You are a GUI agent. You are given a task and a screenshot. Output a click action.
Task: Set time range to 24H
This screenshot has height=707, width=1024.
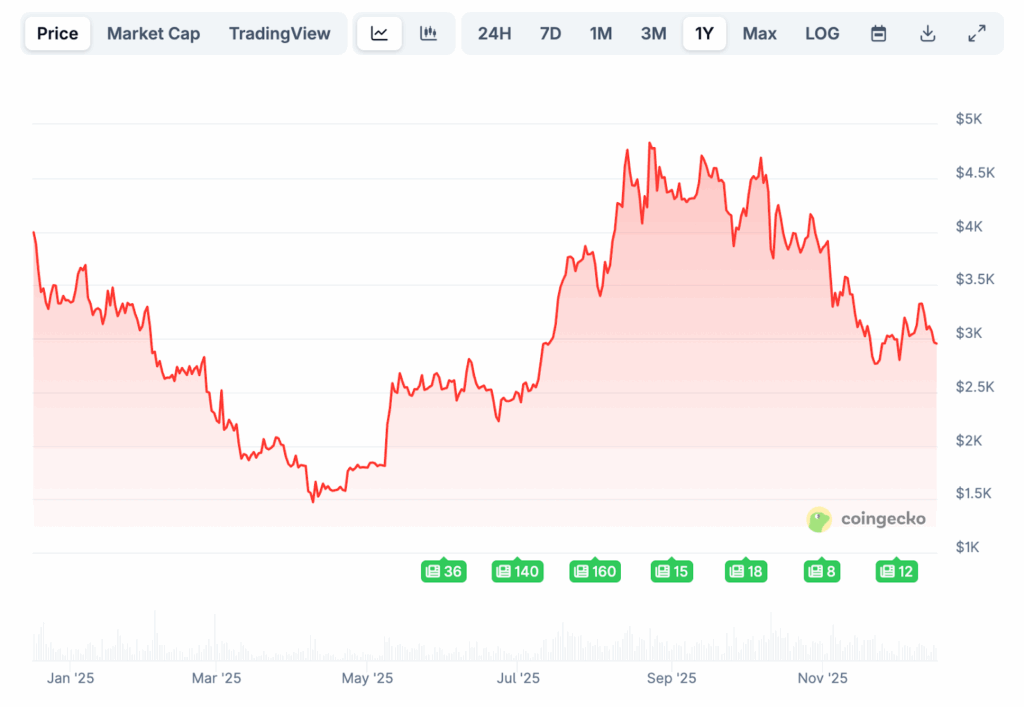(x=494, y=33)
